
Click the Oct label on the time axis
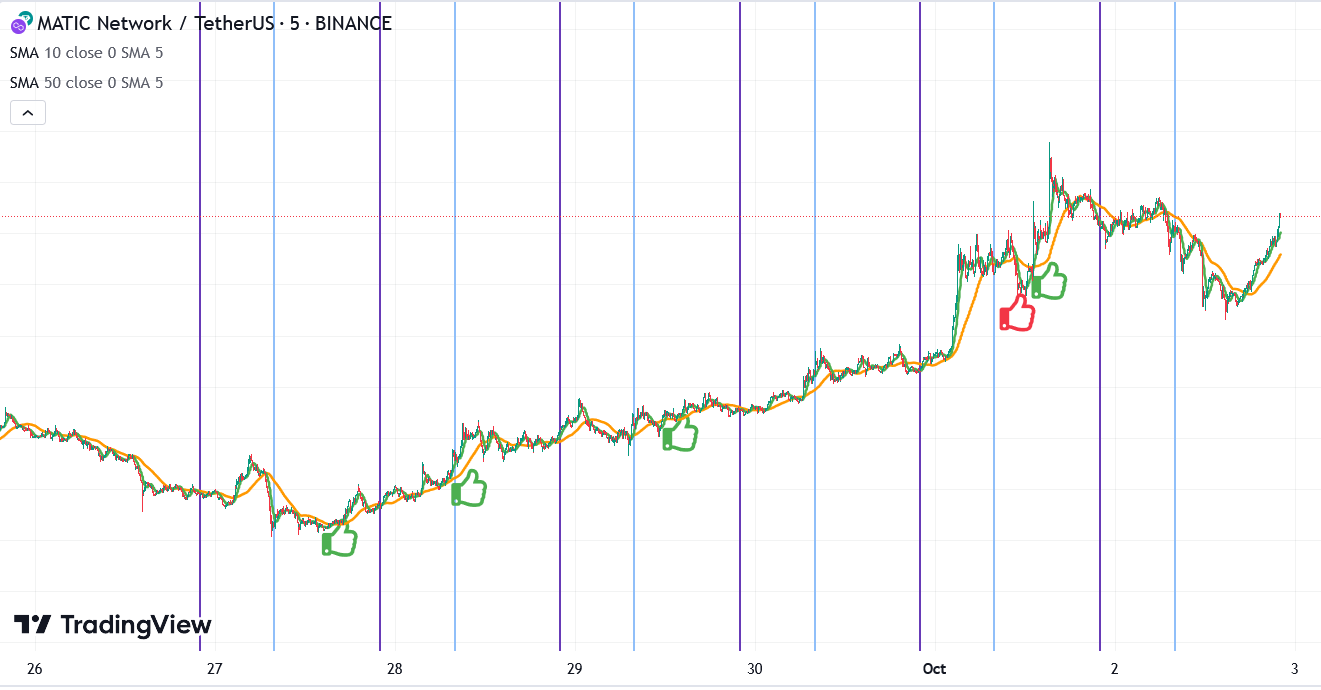pos(936,668)
